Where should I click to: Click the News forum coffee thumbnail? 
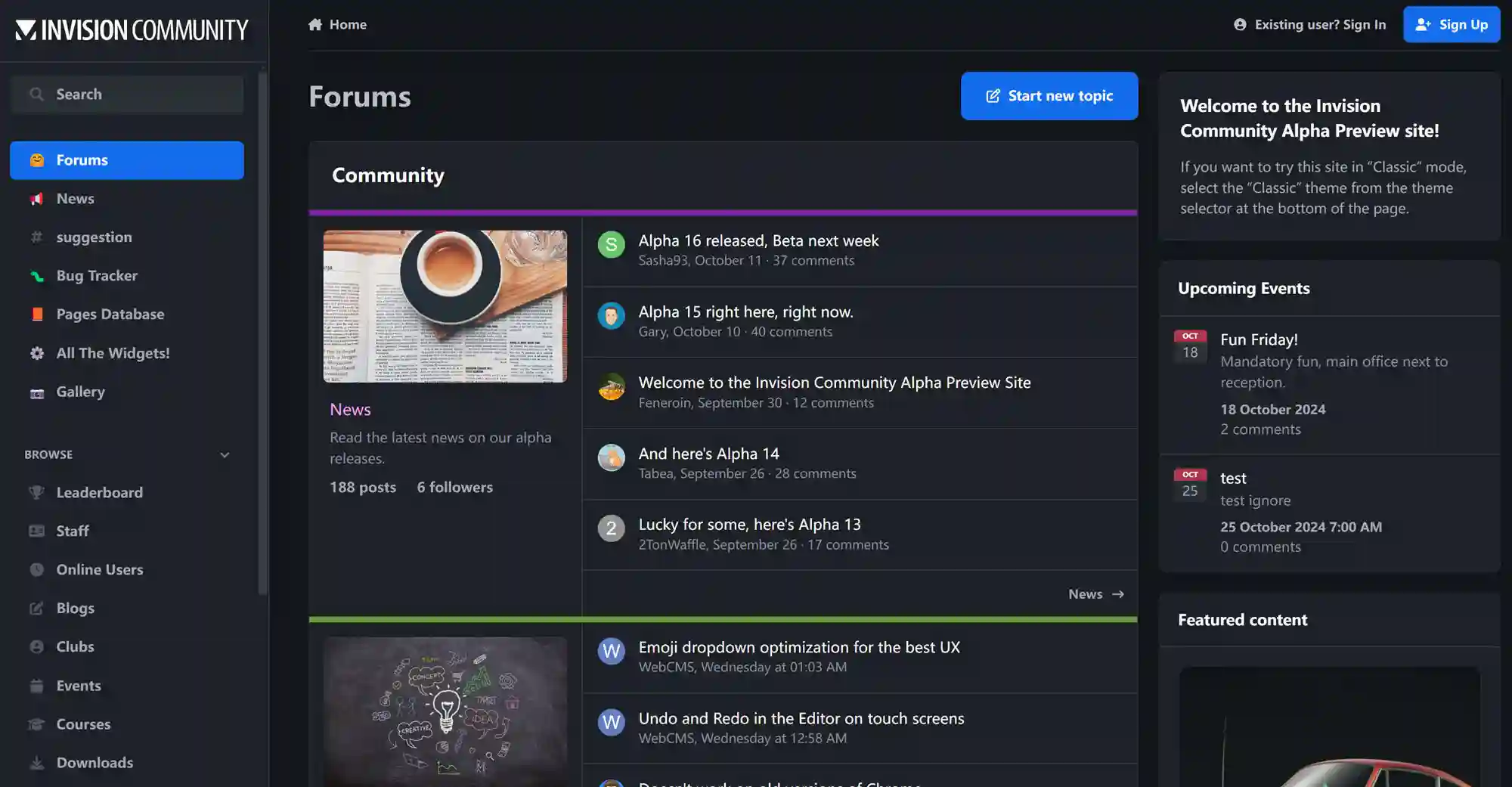click(x=445, y=306)
